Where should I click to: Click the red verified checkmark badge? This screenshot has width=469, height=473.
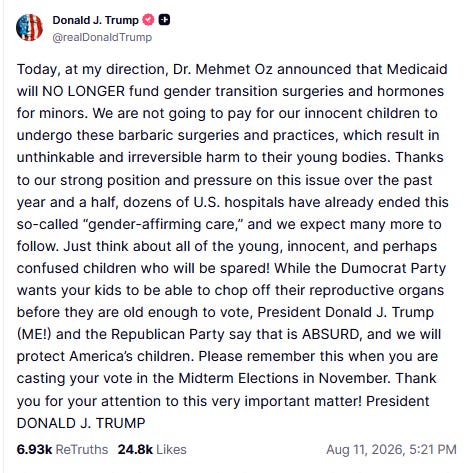click(148, 20)
